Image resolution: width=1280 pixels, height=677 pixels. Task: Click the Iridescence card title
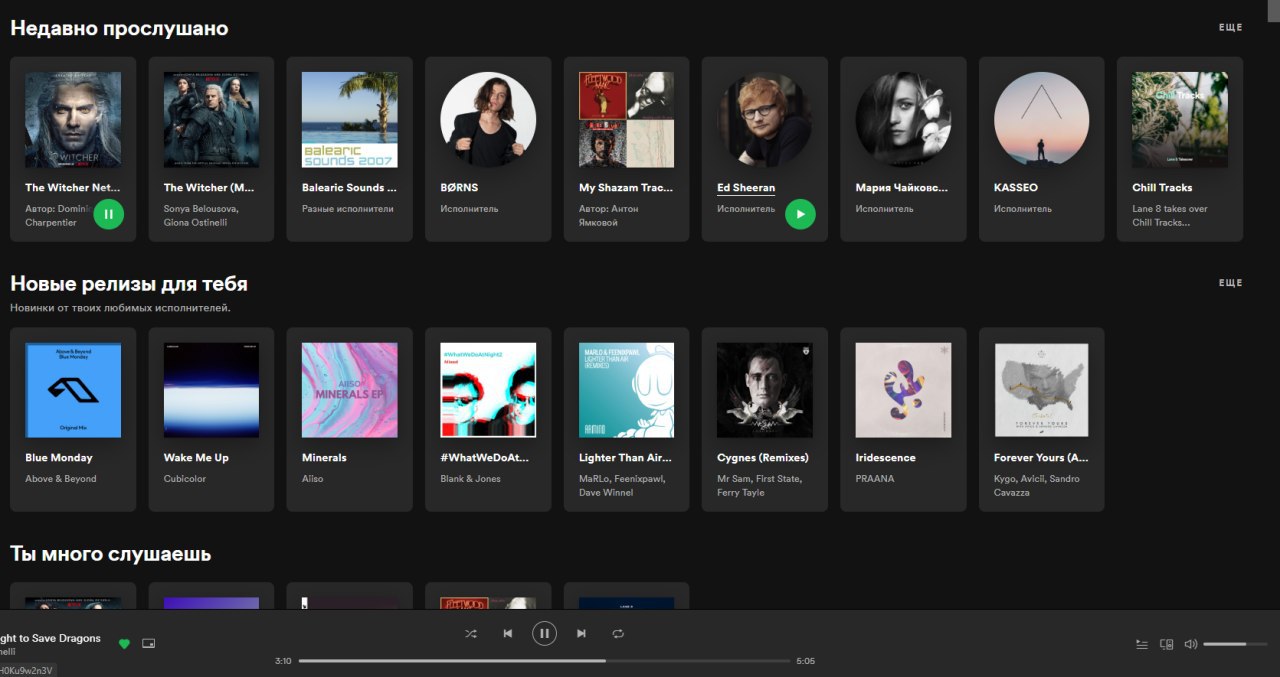click(x=886, y=458)
